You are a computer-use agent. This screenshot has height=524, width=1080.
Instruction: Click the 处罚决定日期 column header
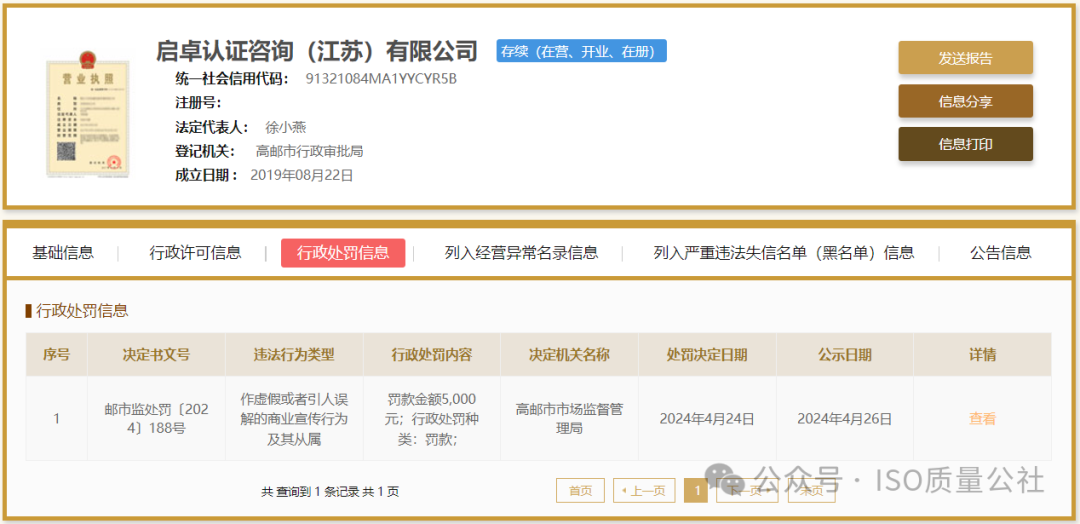coord(707,355)
